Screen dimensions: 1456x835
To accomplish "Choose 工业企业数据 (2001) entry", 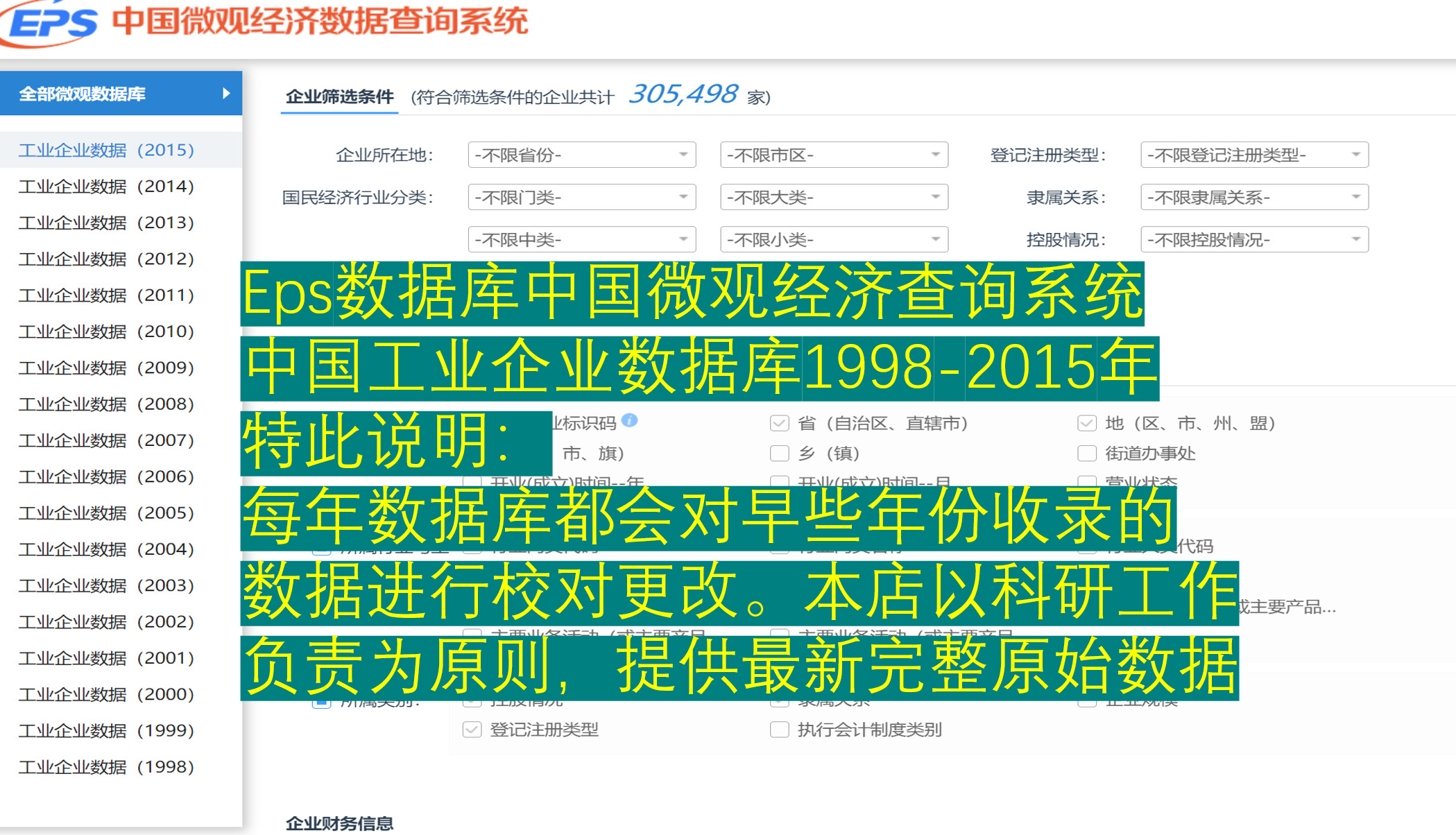I will pos(106,657).
